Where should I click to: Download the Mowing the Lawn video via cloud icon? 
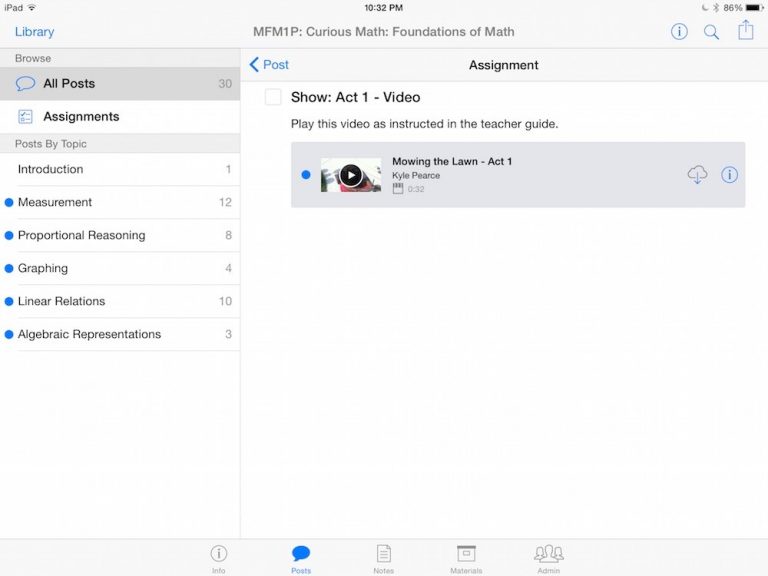[697, 175]
